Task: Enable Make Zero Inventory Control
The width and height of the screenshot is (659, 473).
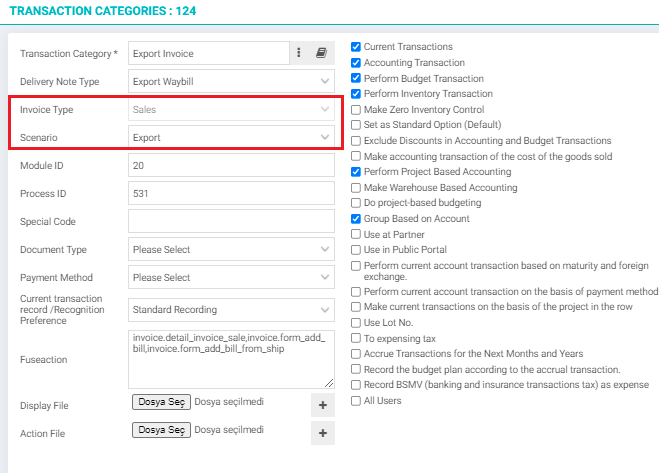Action: 356,110
